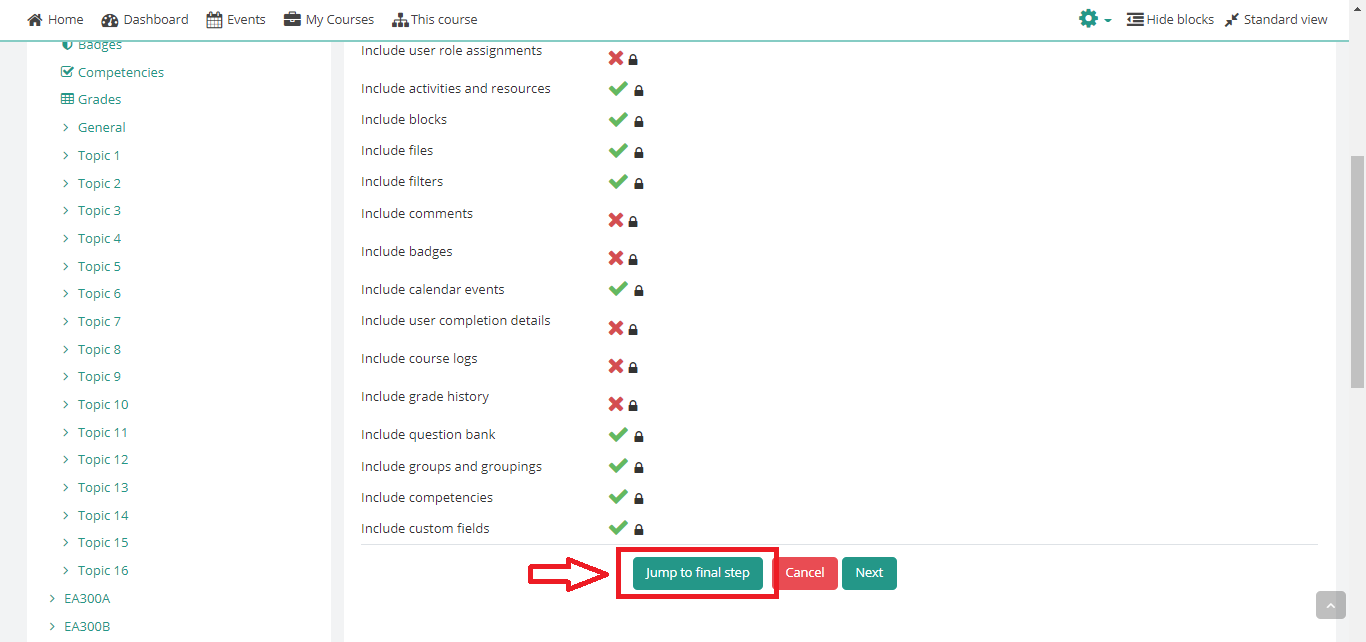Click green check for question bank
Screen dimensions: 1366x642
(618, 434)
